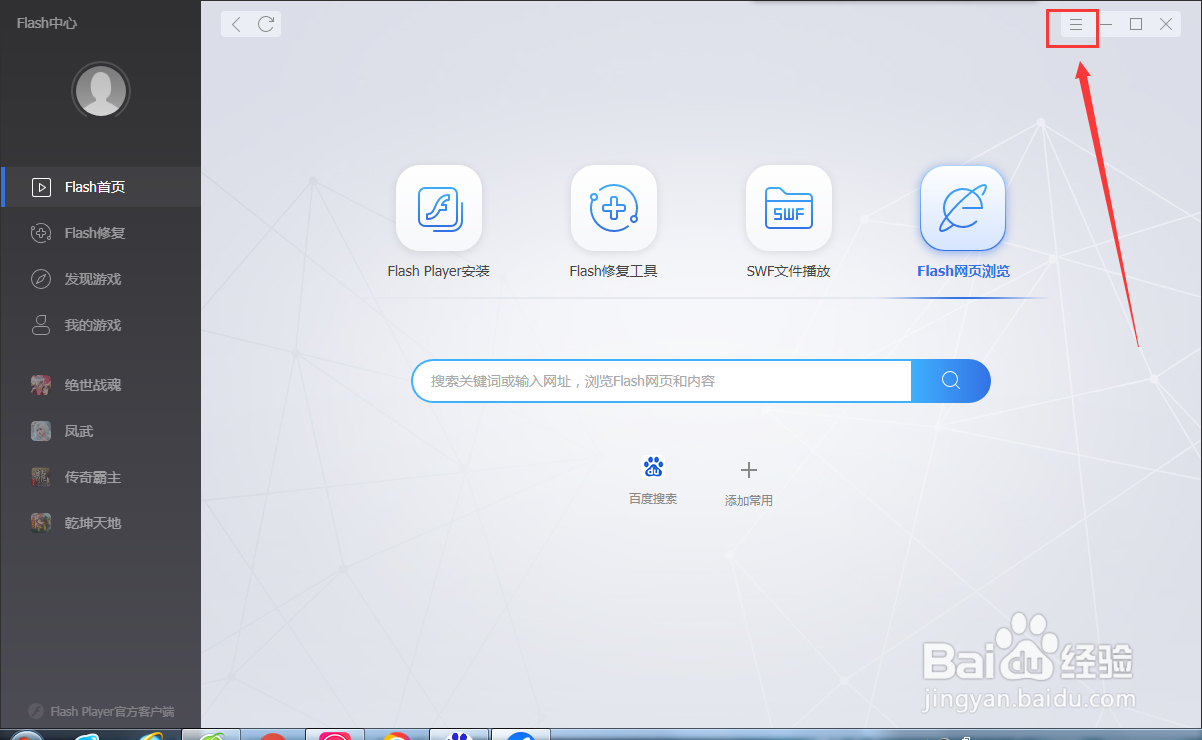The image size is (1202, 740).
Task: Click the blue magnifier search button
Action: [x=951, y=381]
